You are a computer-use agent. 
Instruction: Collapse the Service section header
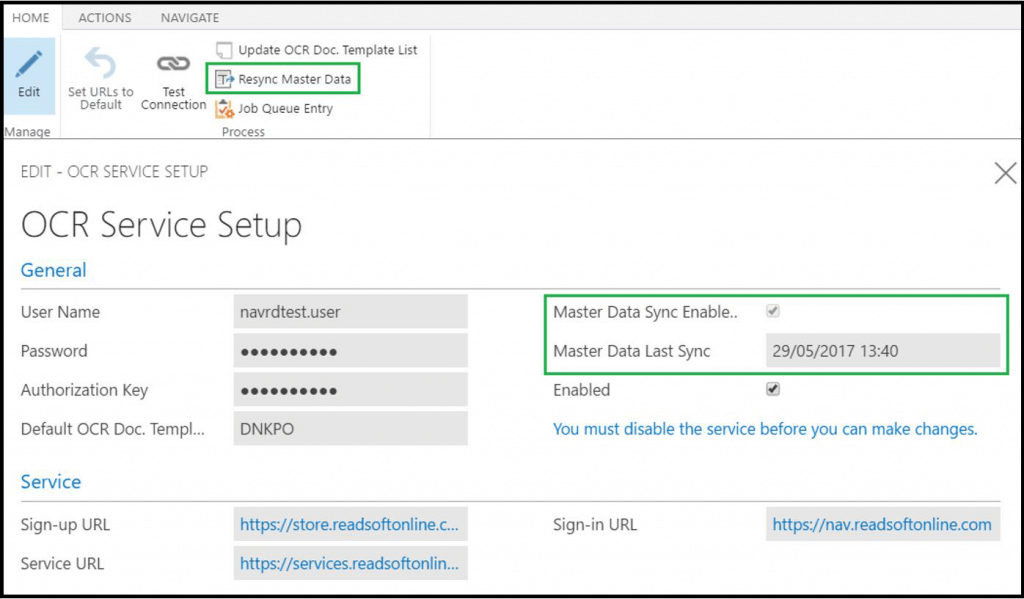click(51, 482)
